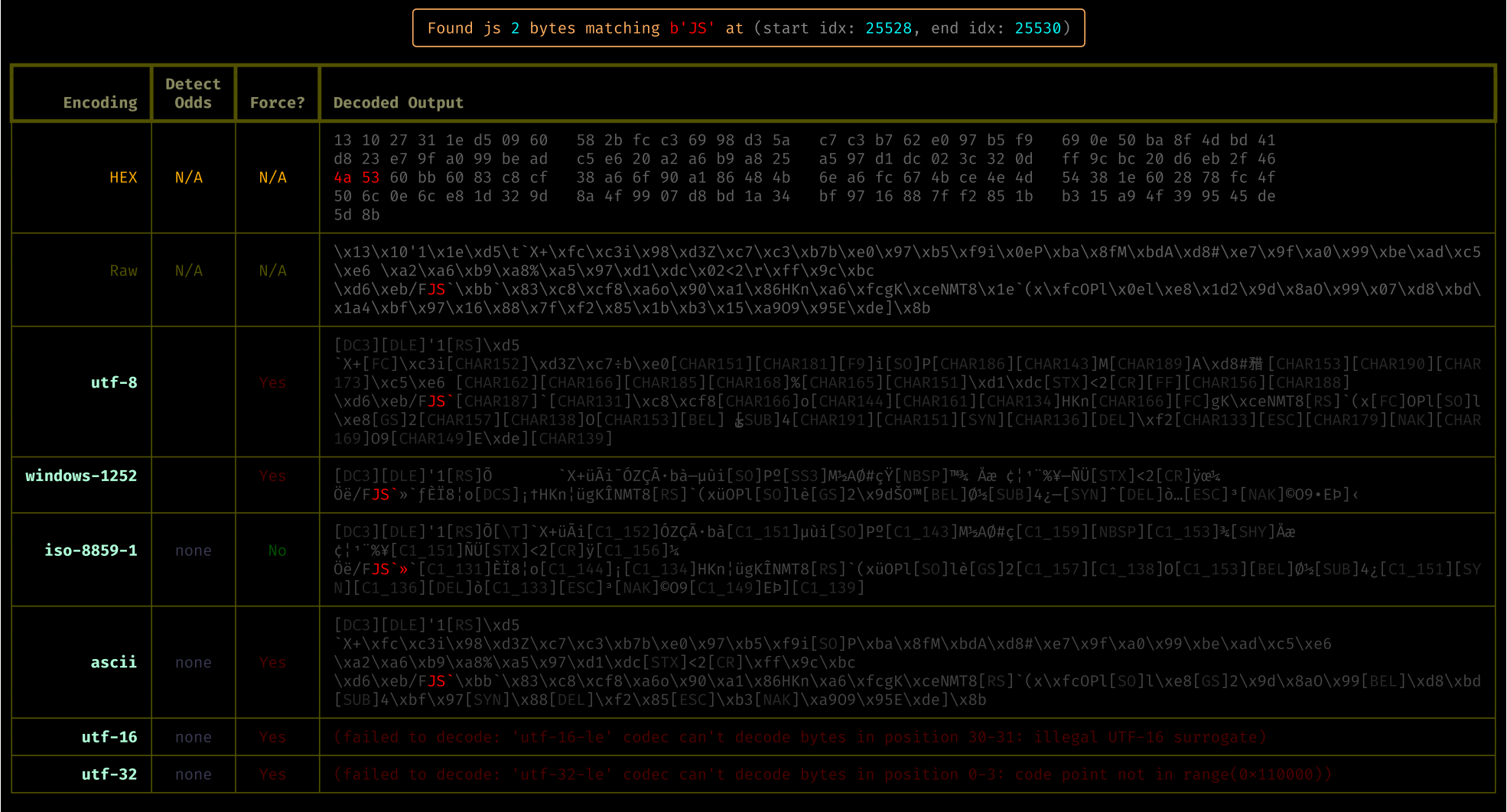Click the green 'No' in iso-8859-1 row
This screenshot has height=812, width=1507.
277,551
